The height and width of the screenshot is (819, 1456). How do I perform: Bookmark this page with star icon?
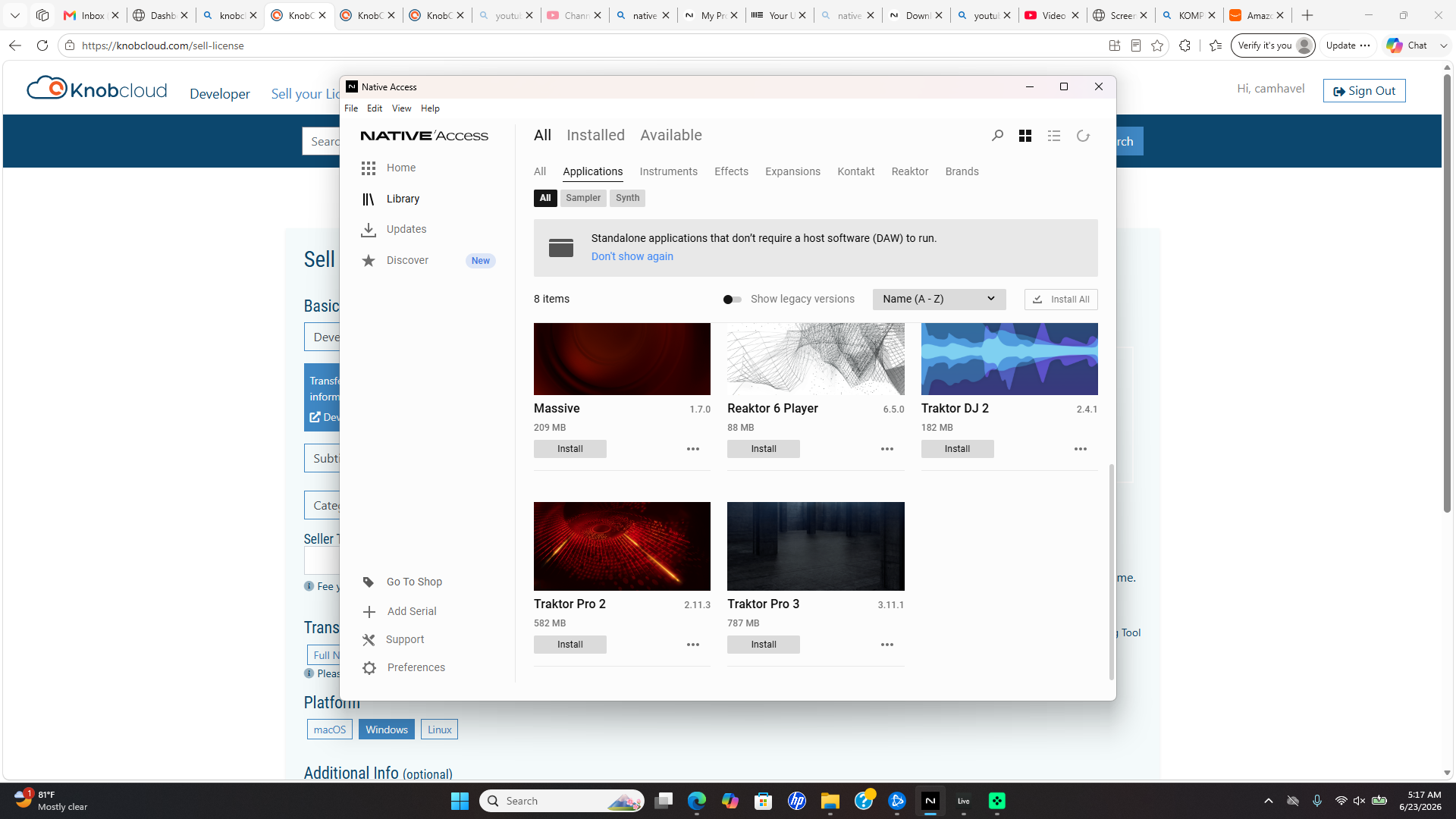tap(1157, 45)
